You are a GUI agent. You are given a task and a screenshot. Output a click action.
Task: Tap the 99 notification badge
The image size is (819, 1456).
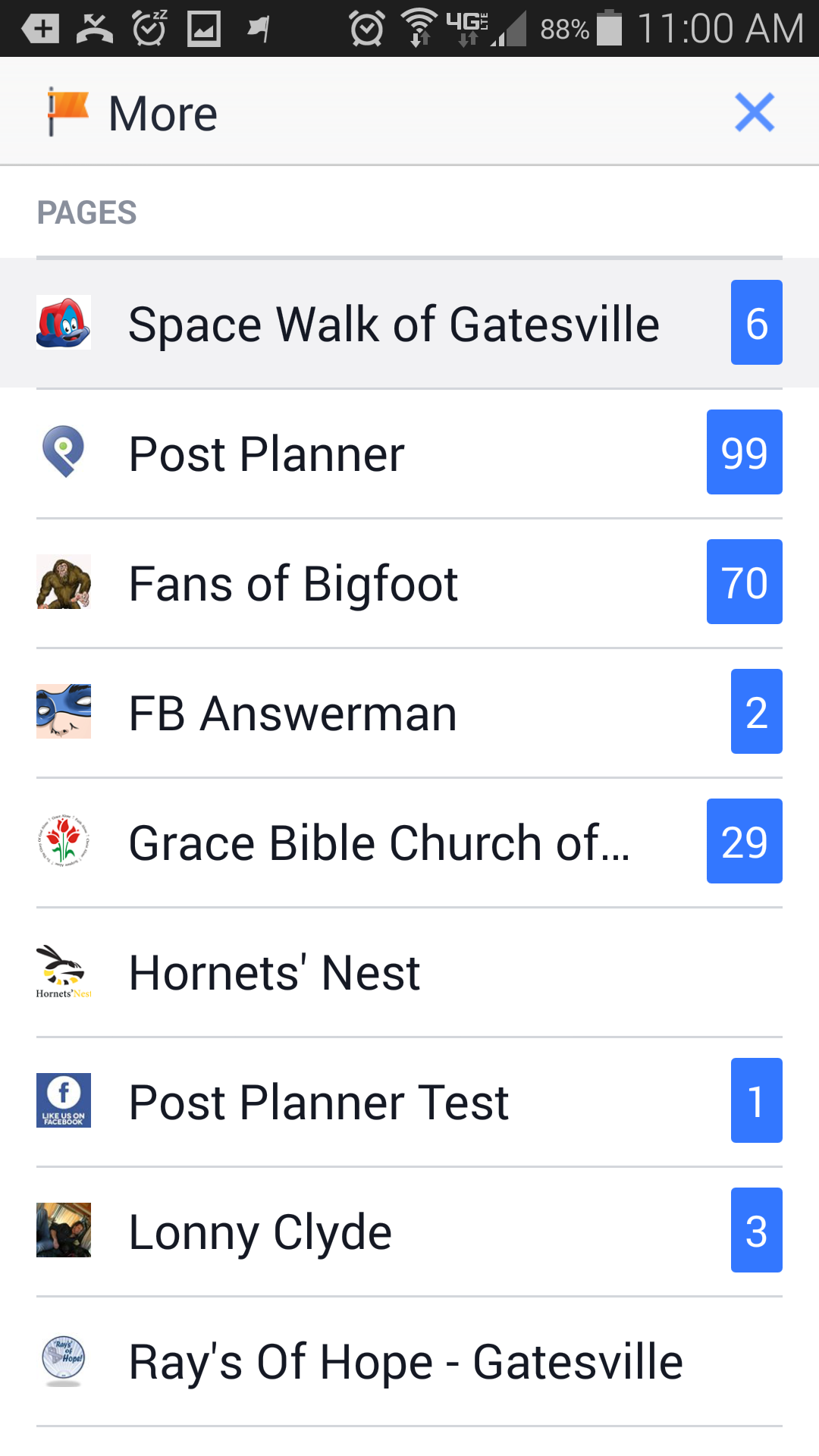point(744,452)
